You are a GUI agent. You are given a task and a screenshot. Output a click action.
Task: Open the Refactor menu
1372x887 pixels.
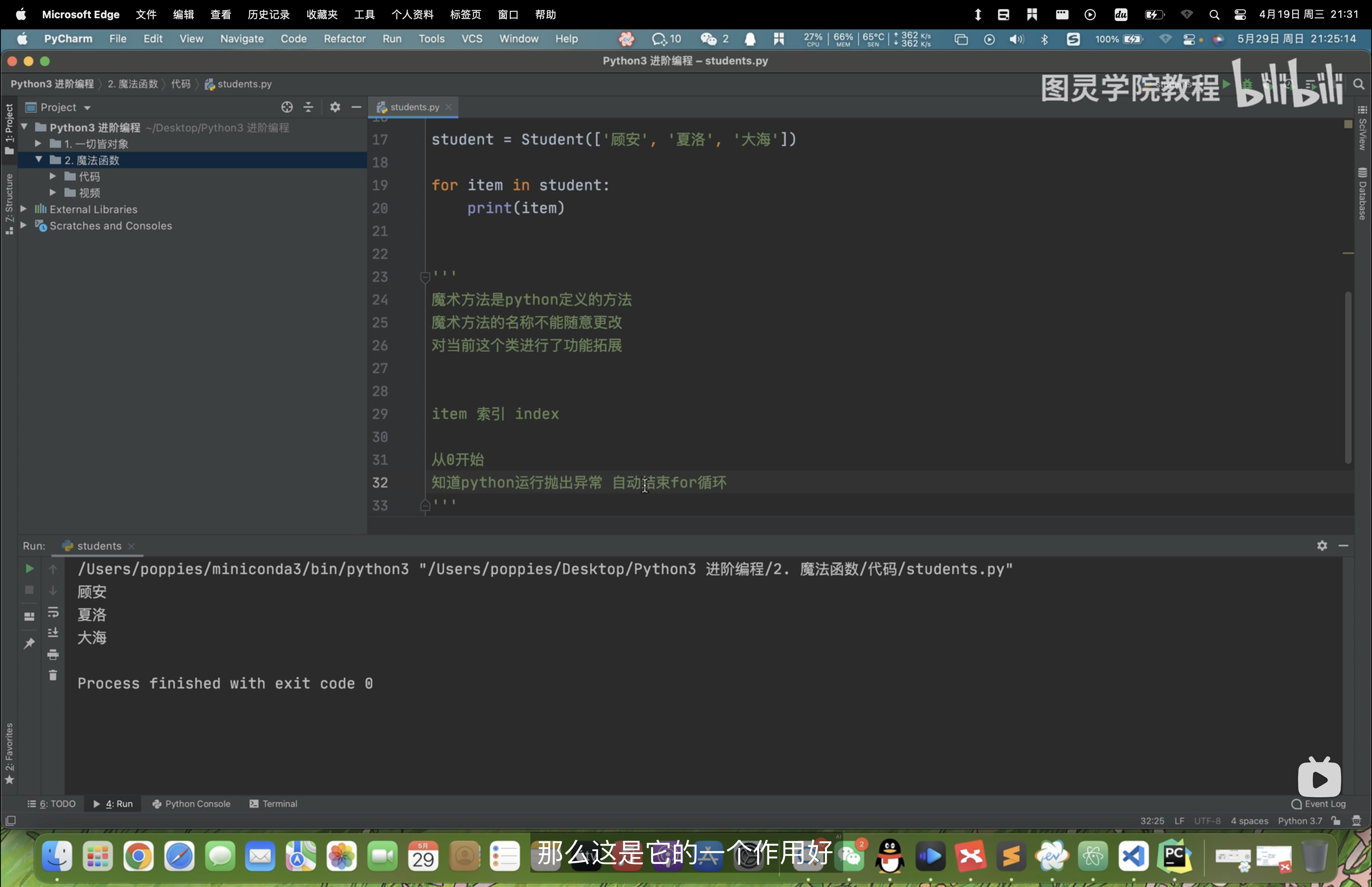[x=344, y=39]
